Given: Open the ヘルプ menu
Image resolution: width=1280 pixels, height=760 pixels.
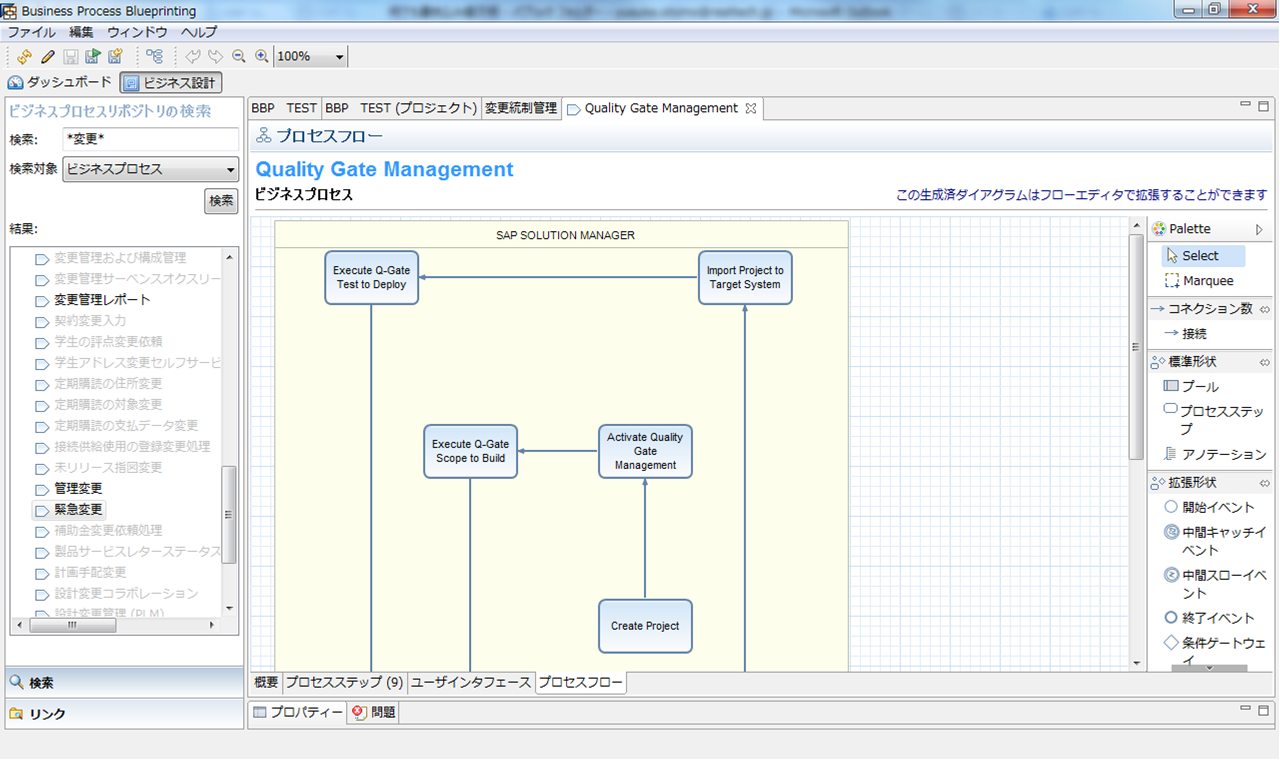Looking at the screenshot, I should point(199,32).
